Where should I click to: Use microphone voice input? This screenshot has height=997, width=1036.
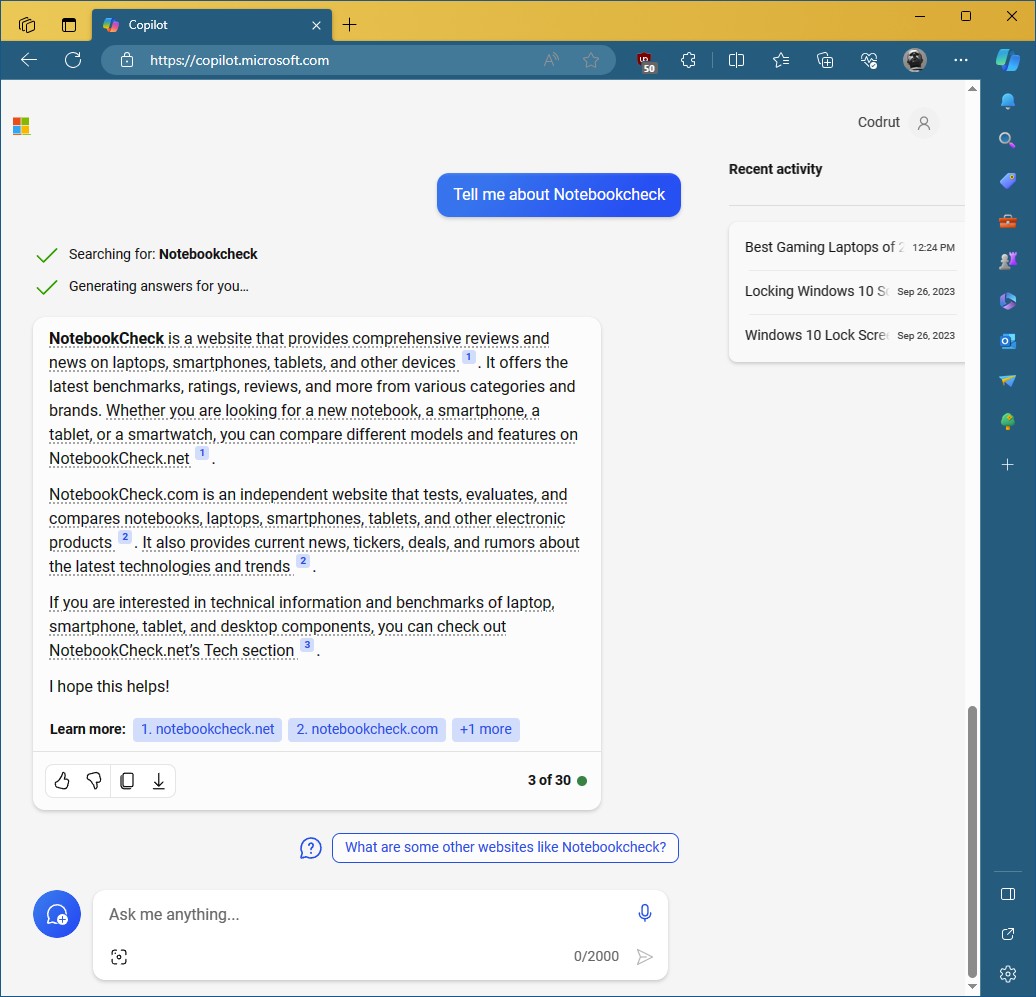tap(645, 913)
